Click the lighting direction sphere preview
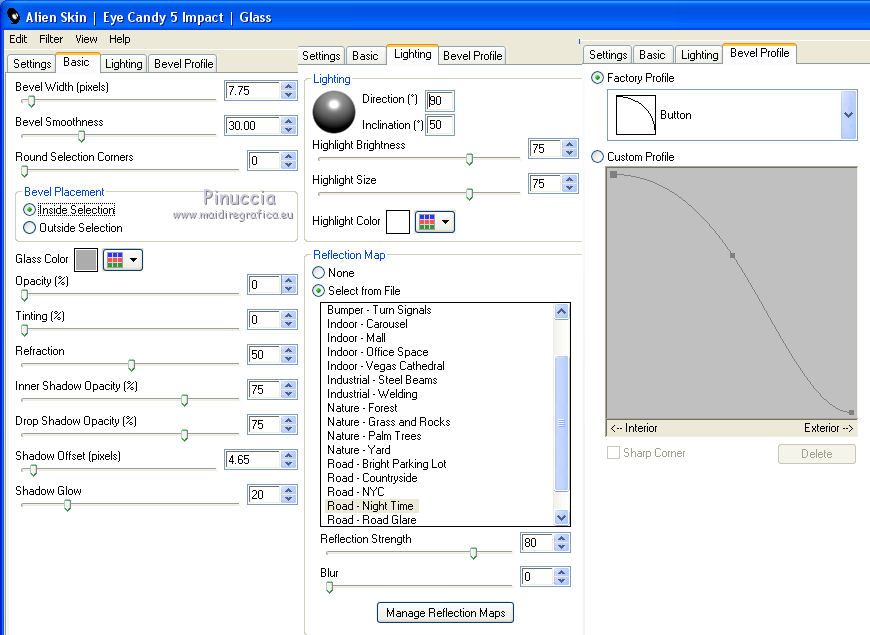 coord(334,112)
